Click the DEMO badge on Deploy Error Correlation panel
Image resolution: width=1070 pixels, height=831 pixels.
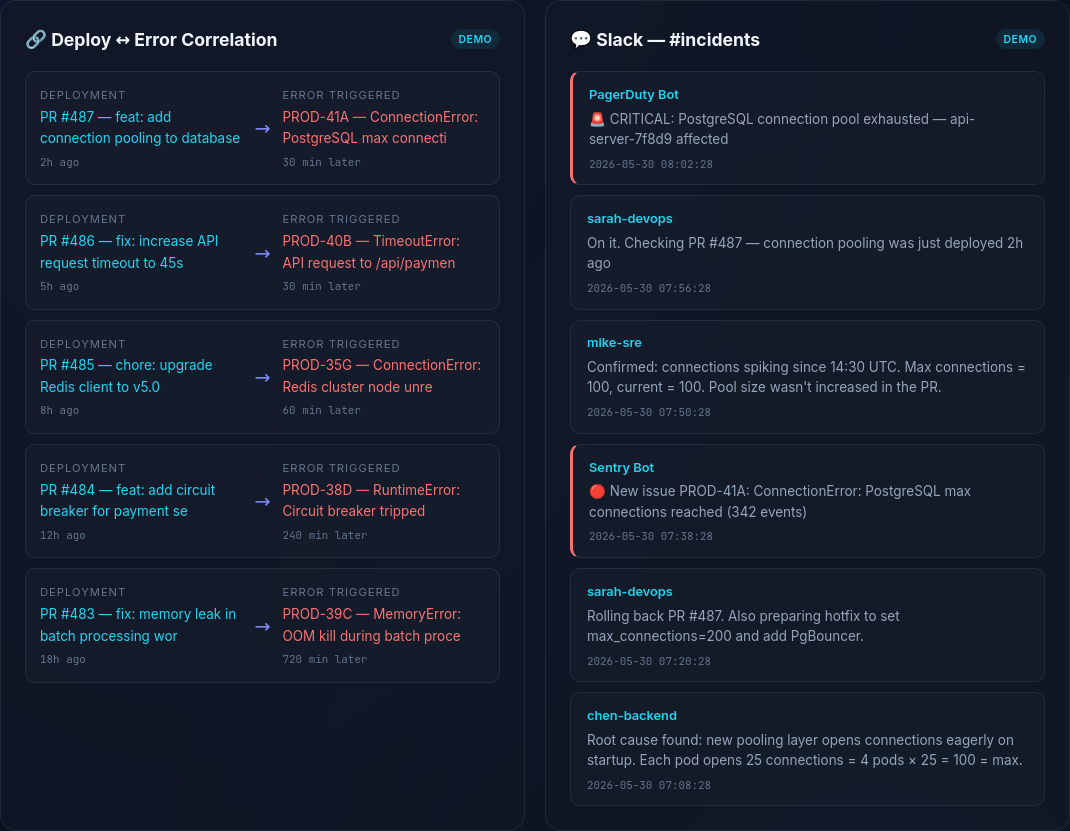[475, 40]
